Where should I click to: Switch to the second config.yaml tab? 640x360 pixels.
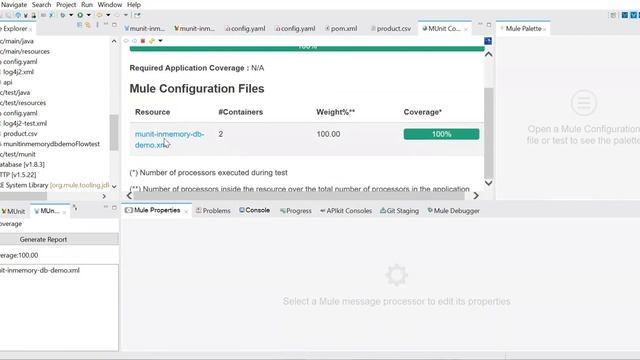(x=295, y=29)
